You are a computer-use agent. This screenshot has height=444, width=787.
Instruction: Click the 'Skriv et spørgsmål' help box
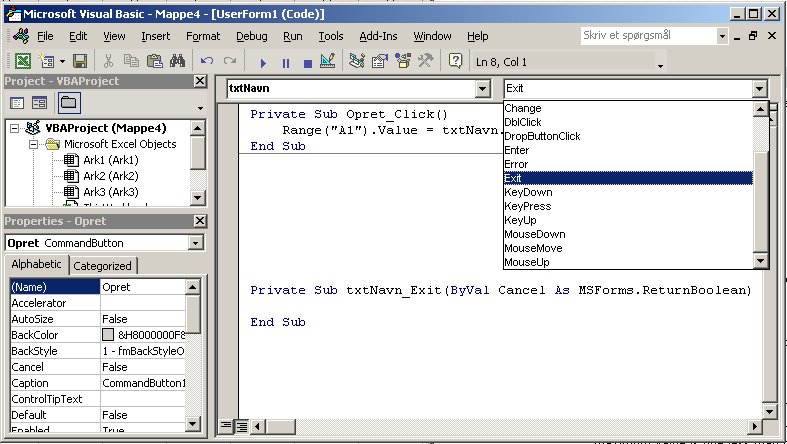click(648, 35)
